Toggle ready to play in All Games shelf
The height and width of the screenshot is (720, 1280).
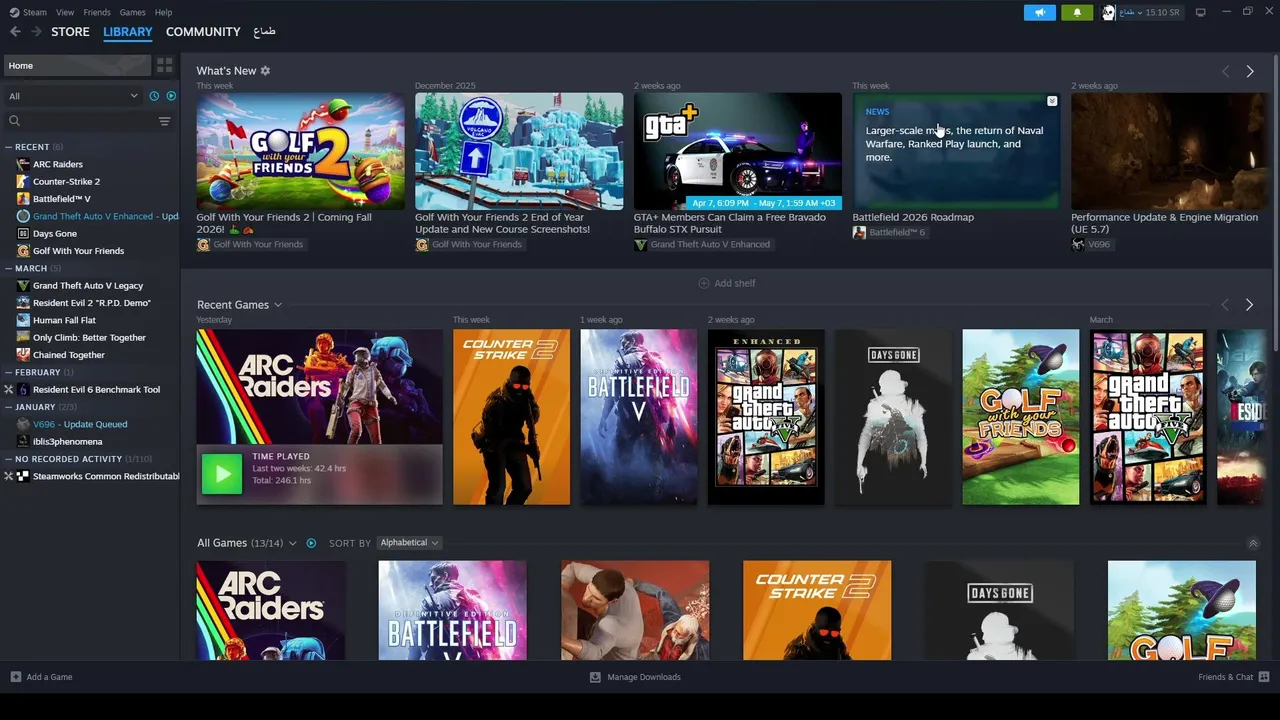click(311, 543)
